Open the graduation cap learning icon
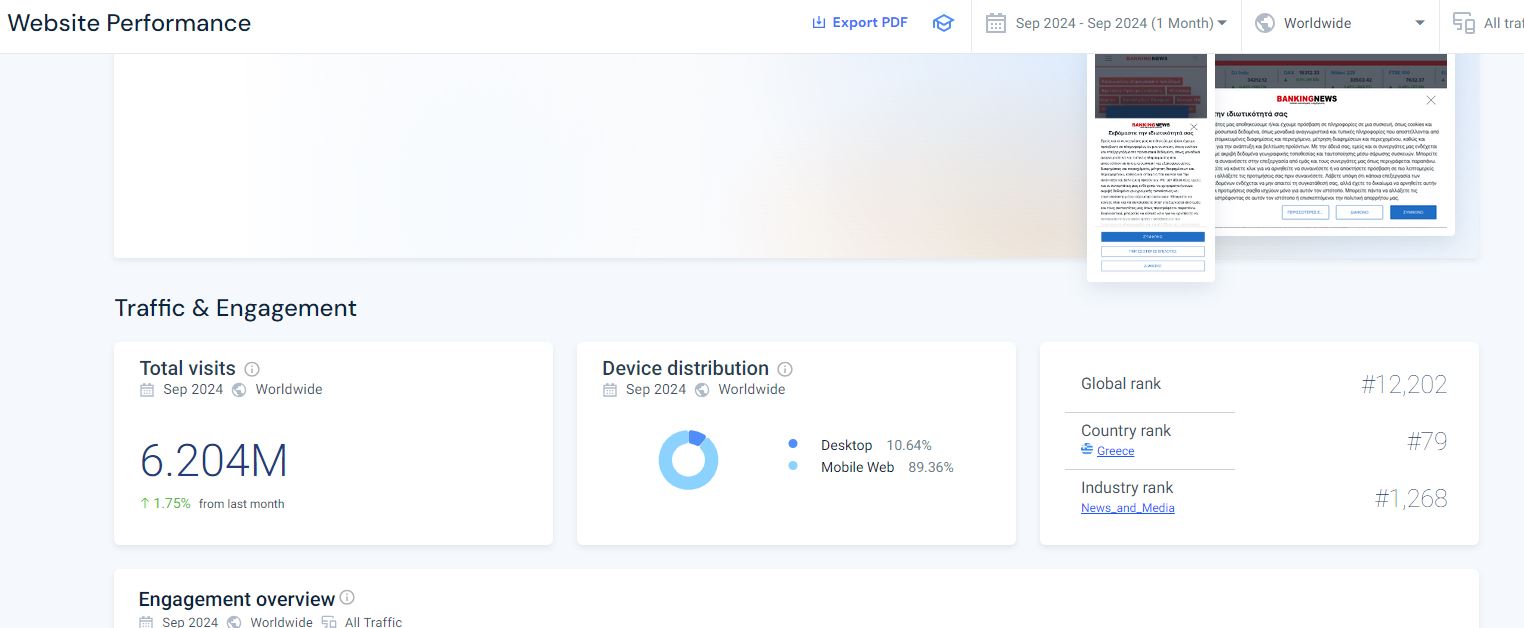The width and height of the screenshot is (1524, 628). (x=943, y=23)
